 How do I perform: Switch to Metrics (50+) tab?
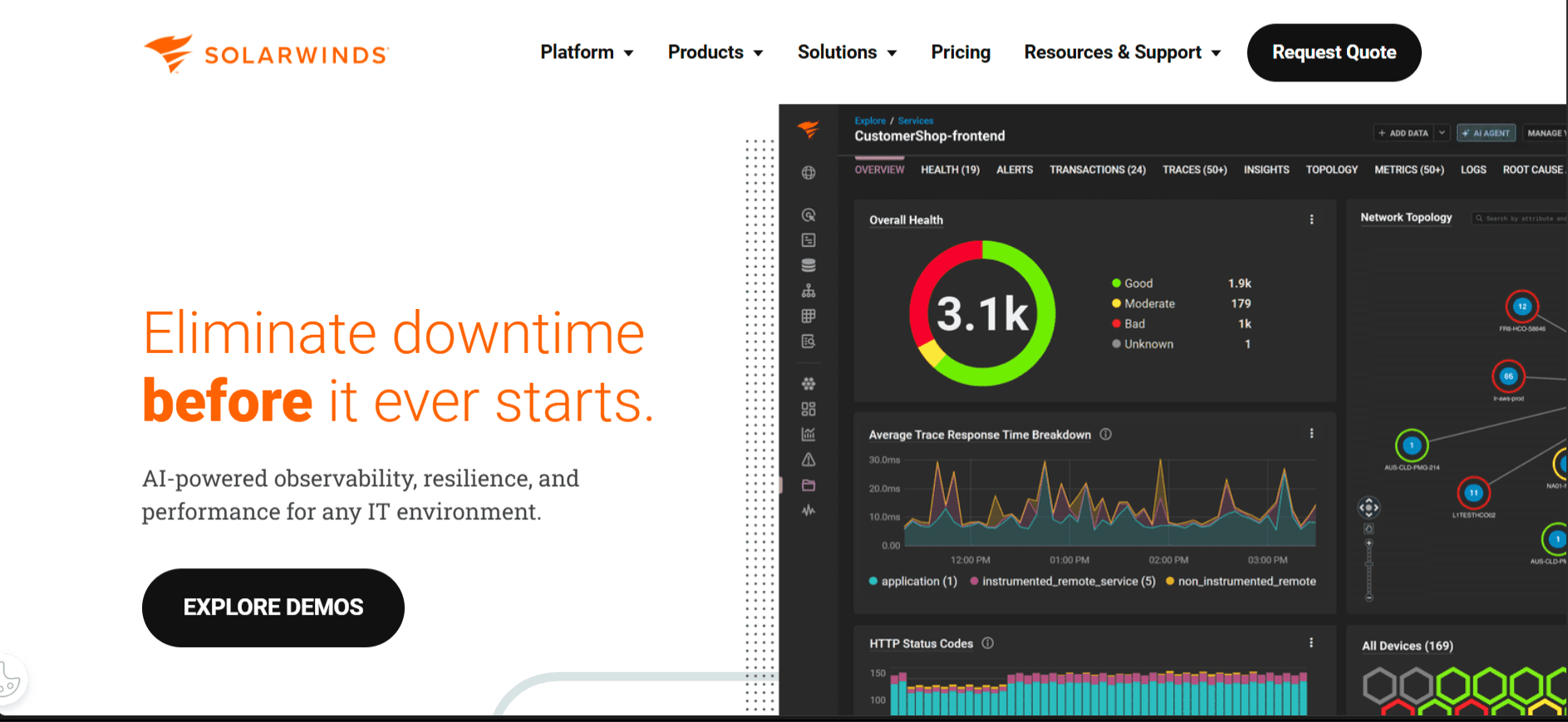(1409, 169)
